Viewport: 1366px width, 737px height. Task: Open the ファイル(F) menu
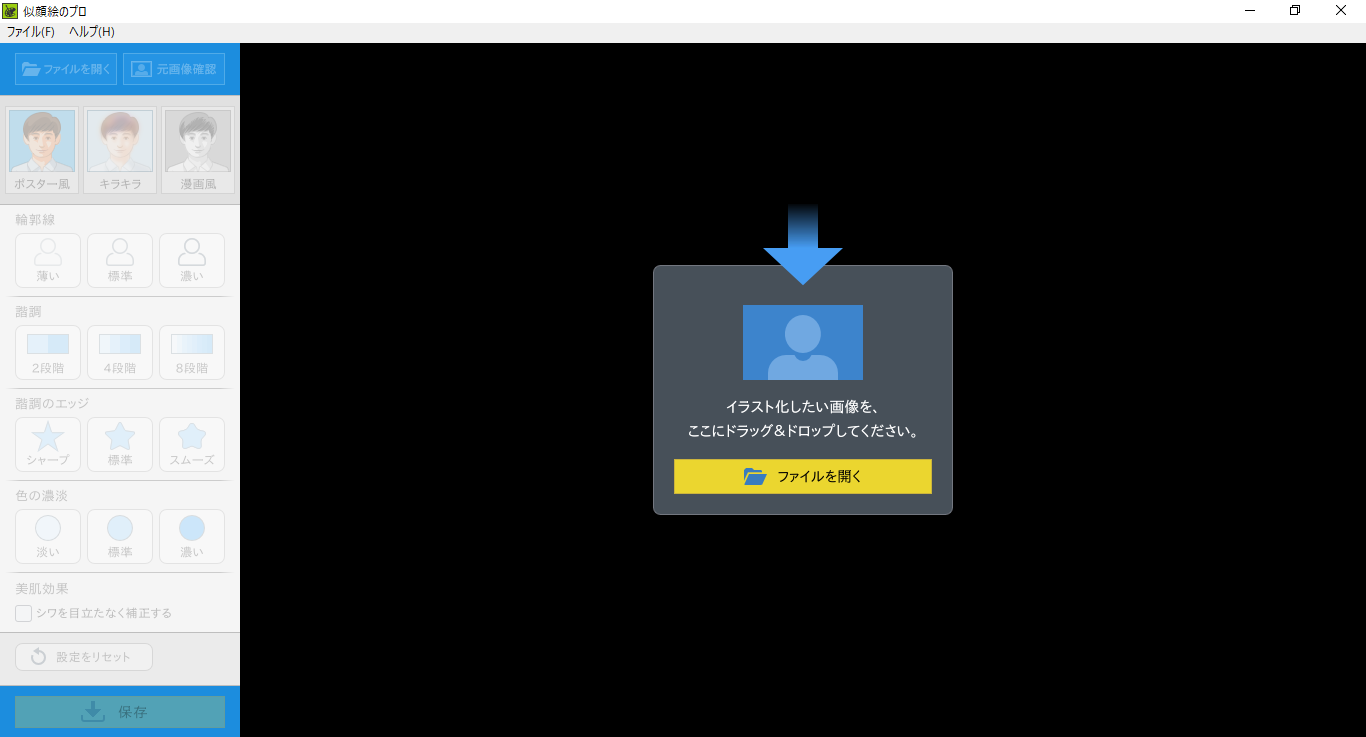[31, 32]
